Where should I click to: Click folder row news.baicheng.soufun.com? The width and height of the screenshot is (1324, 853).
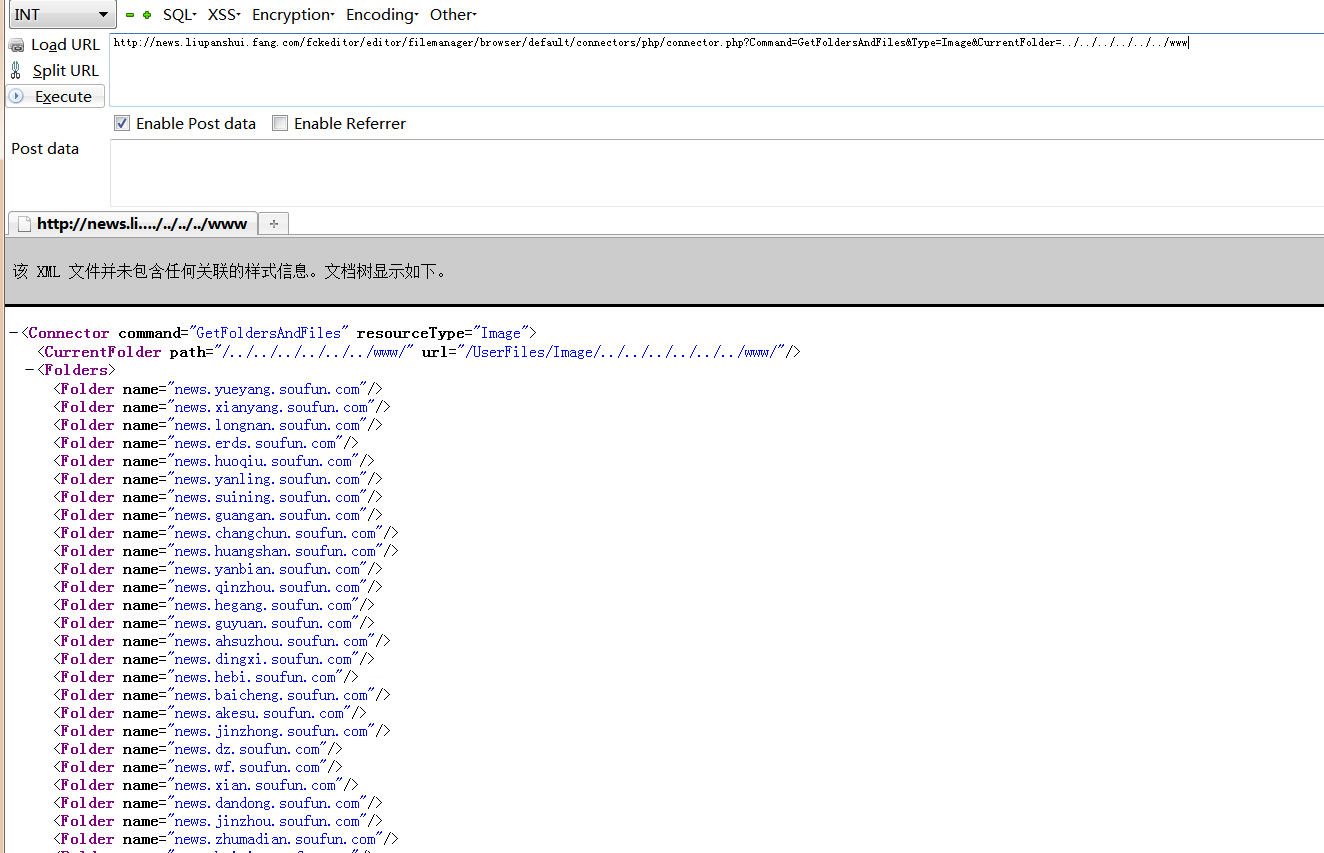click(x=222, y=695)
